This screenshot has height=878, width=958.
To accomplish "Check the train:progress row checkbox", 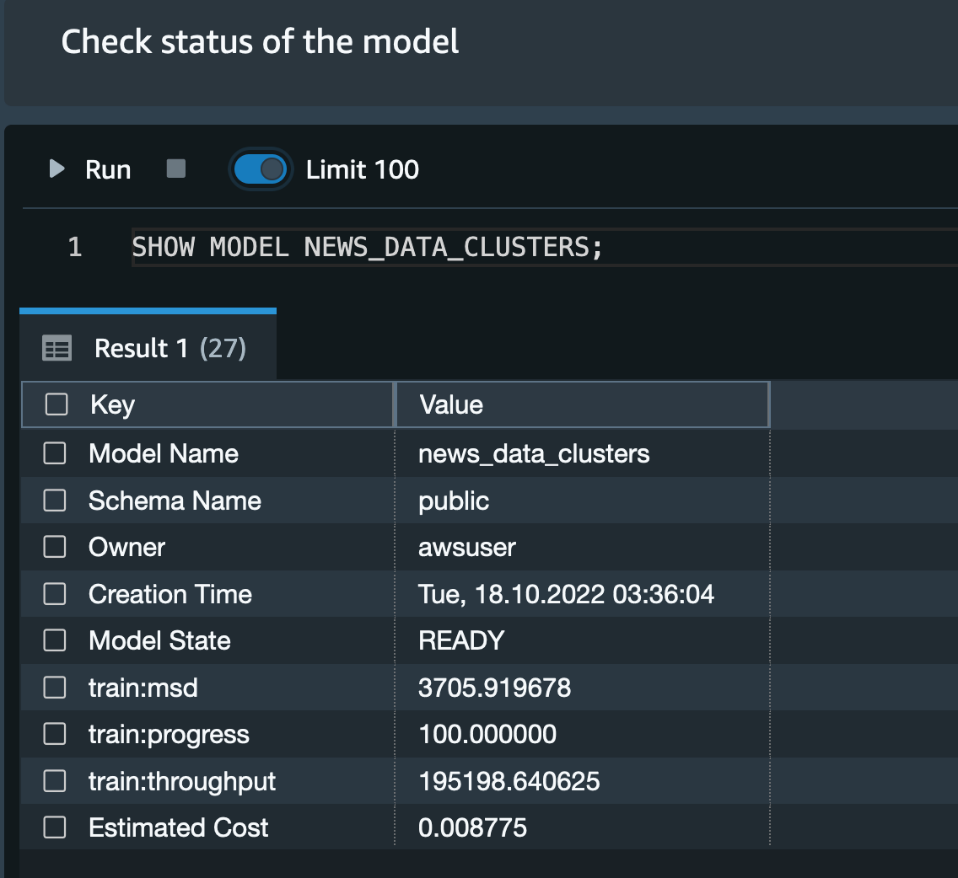I will click(x=55, y=734).
